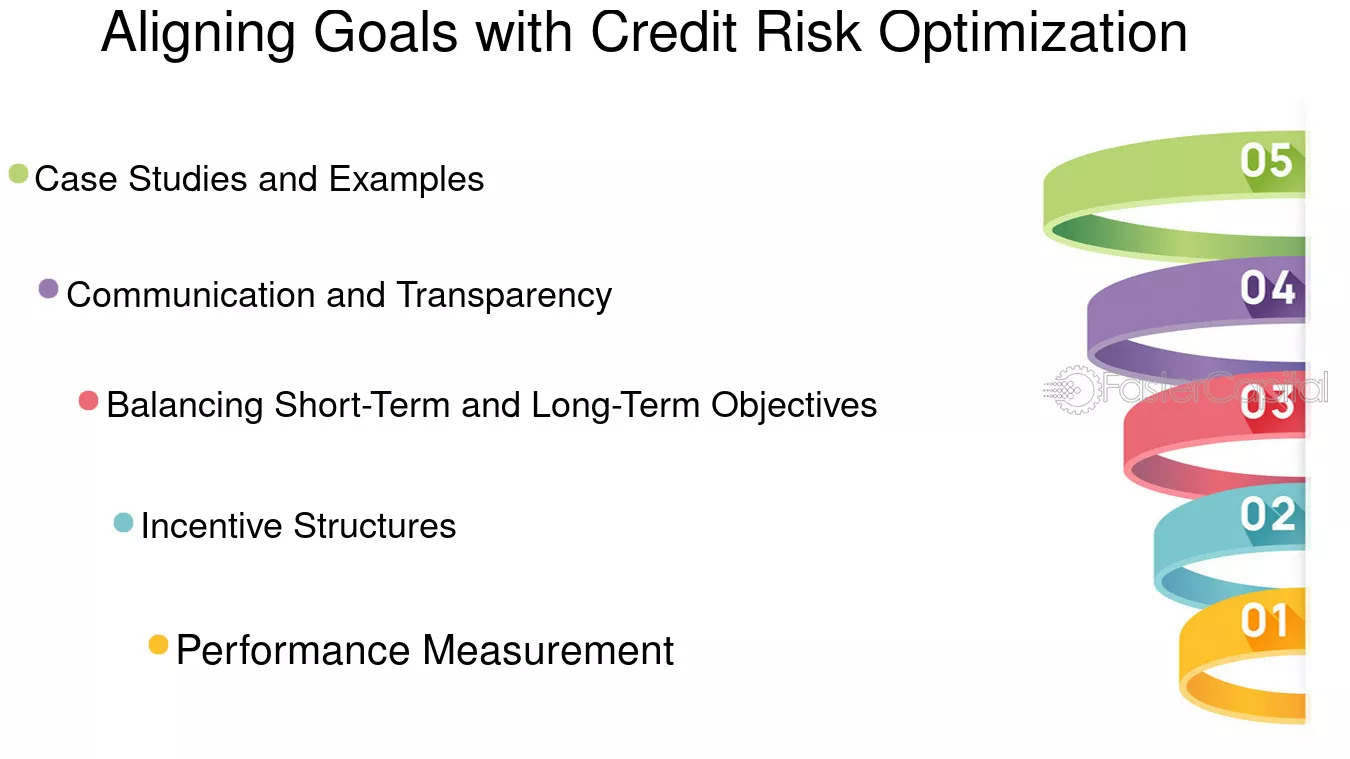This screenshot has width=1350, height=759.
Task: Click the number 01 label on ribbon
Action: pyautogui.click(x=1265, y=621)
